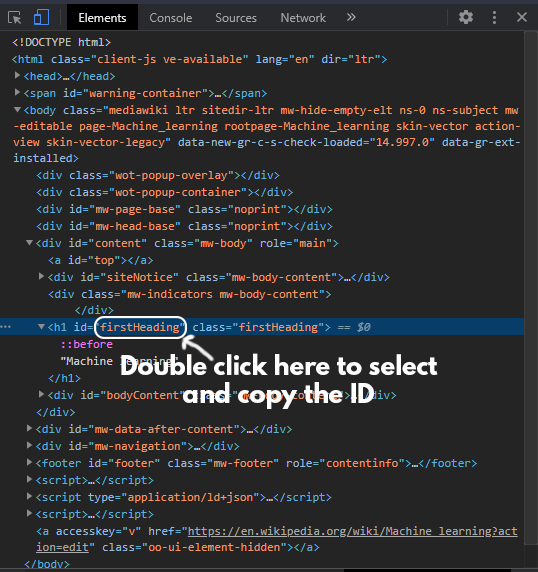Viewport: 538px width, 572px height.
Task: Open the three-dot customize DevTools menu
Action: tap(494, 18)
